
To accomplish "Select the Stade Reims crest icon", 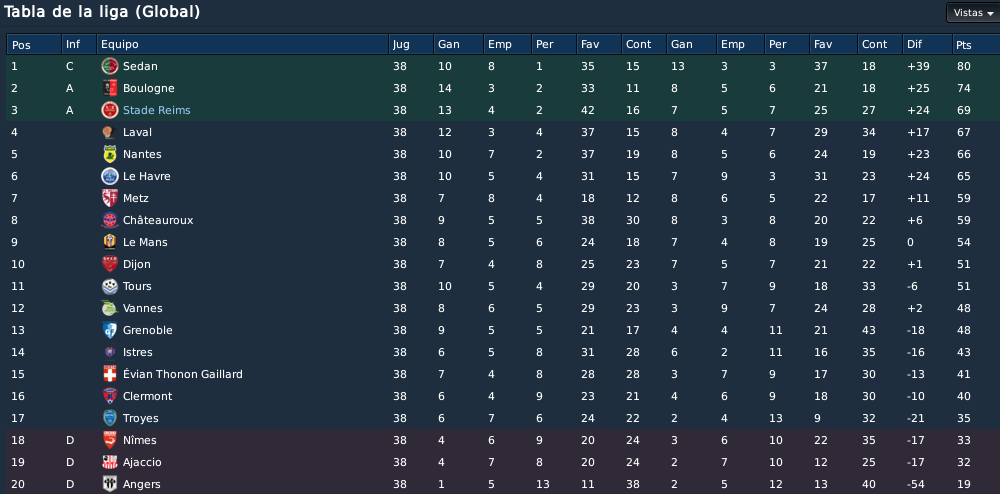I will [x=110, y=110].
